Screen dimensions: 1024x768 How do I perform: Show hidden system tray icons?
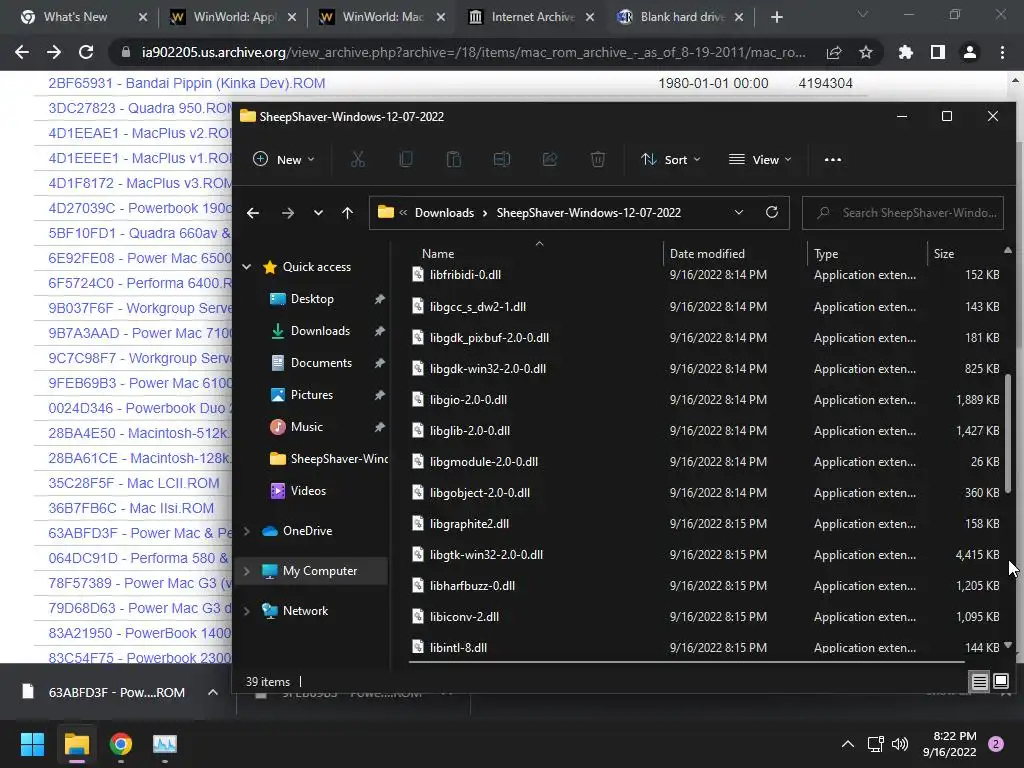848,744
